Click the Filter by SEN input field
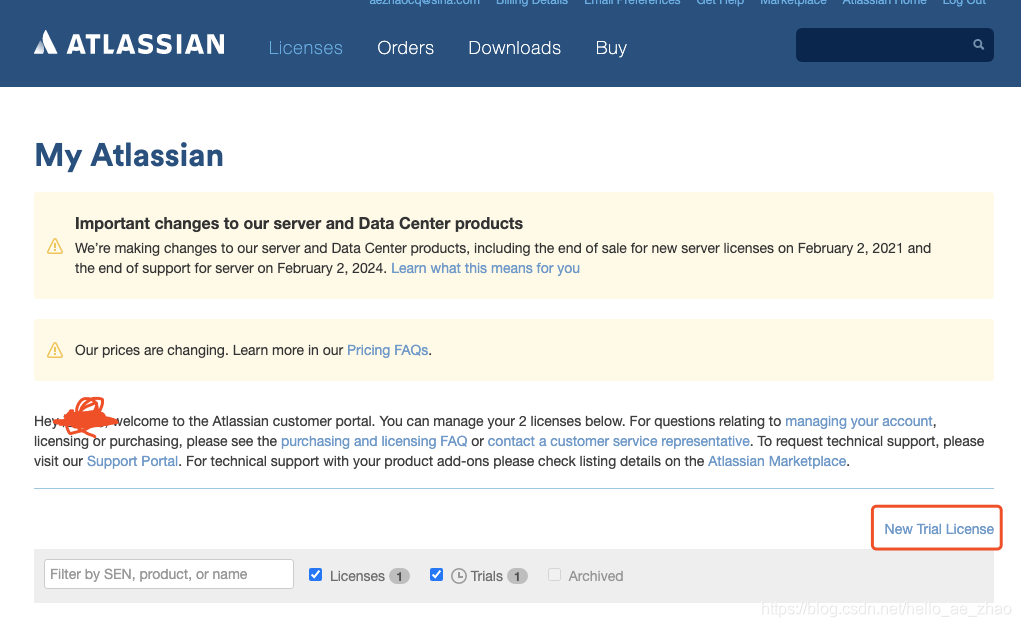This screenshot has height=627, width=1021. [169, 574]
